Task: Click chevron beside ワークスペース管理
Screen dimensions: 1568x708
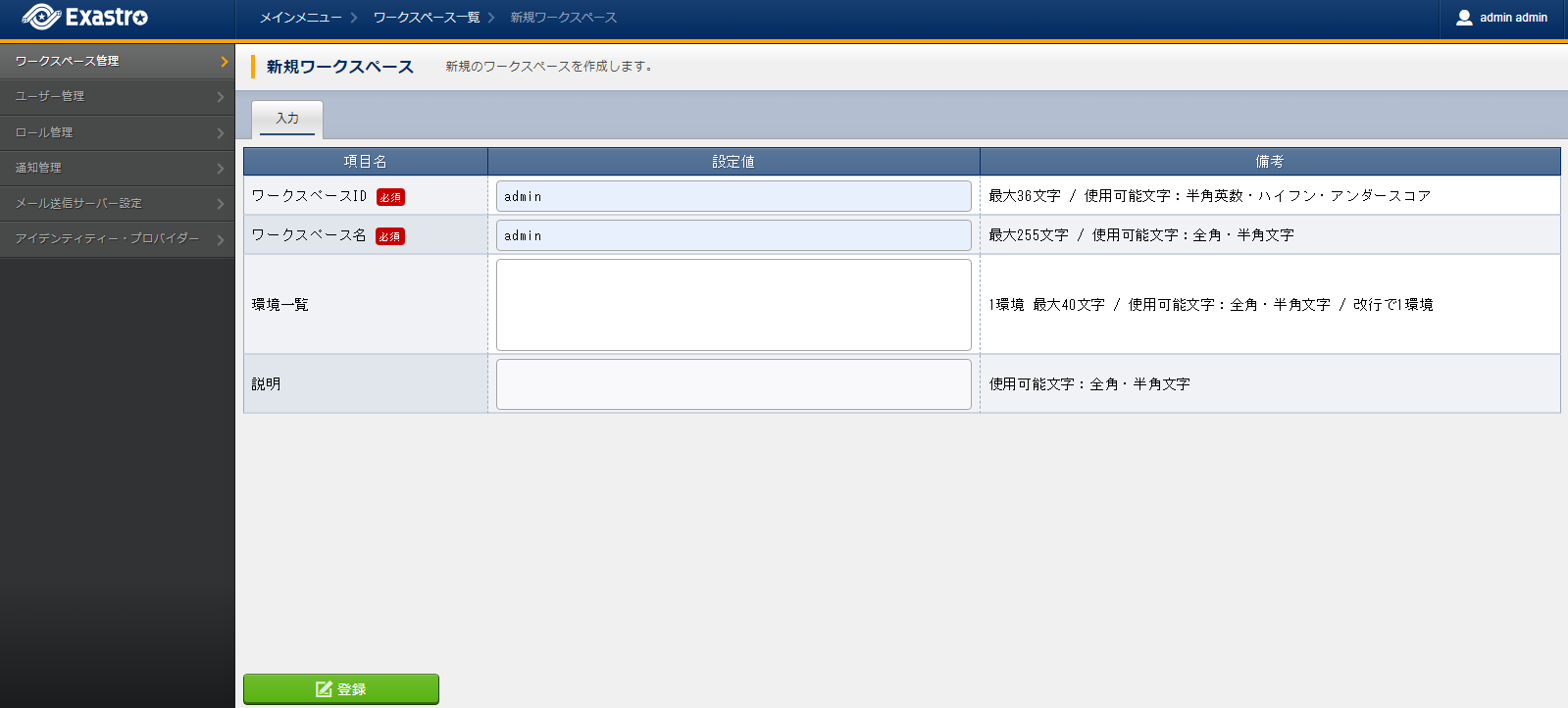Action: [x=224, y=62]
